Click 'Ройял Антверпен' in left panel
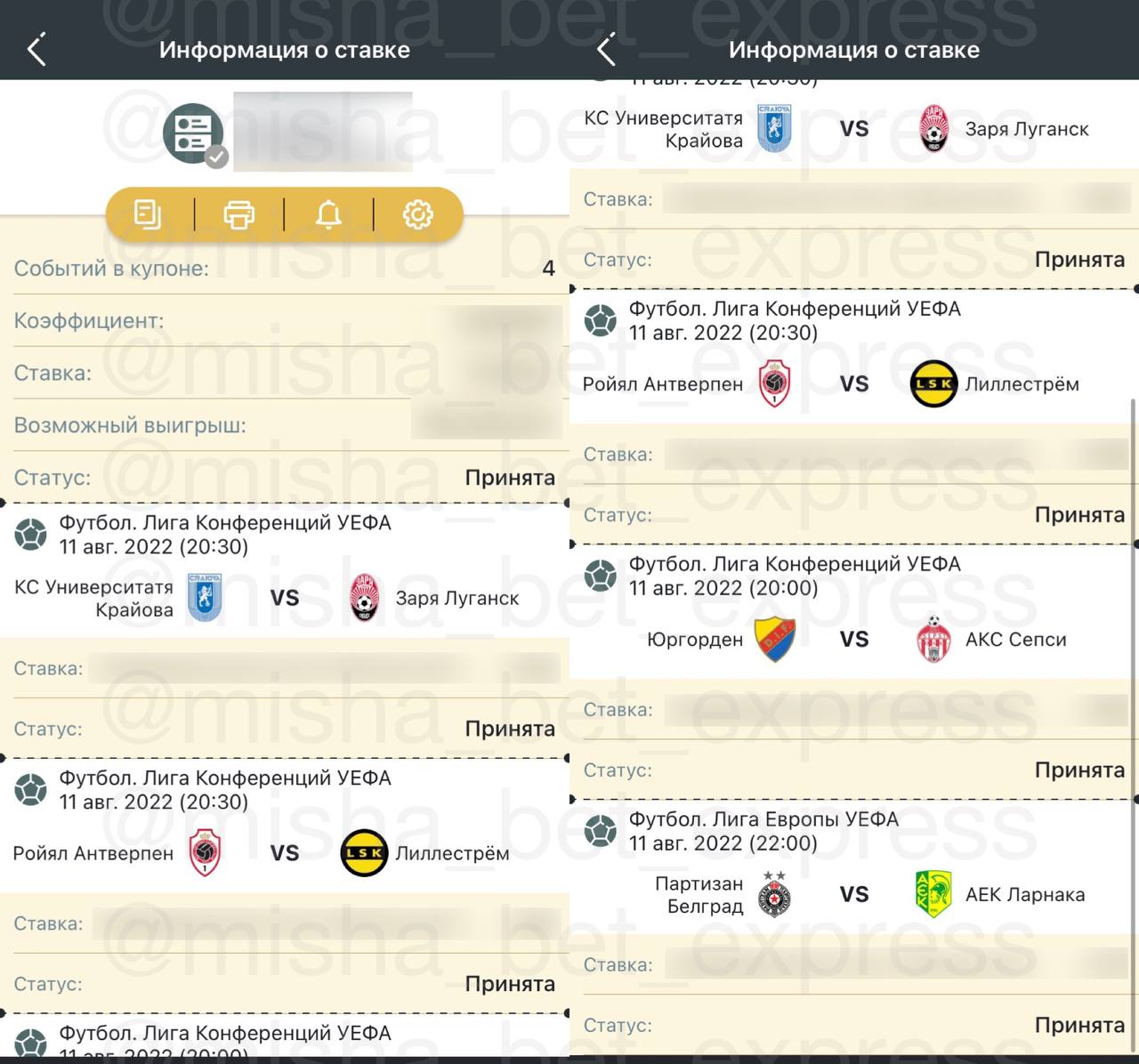 (93, 853)
